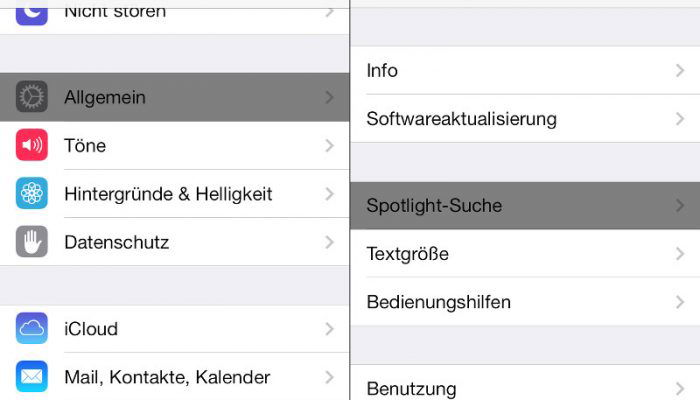Tap the Mail envelope icon
The image size is (700, 400).
32,376
